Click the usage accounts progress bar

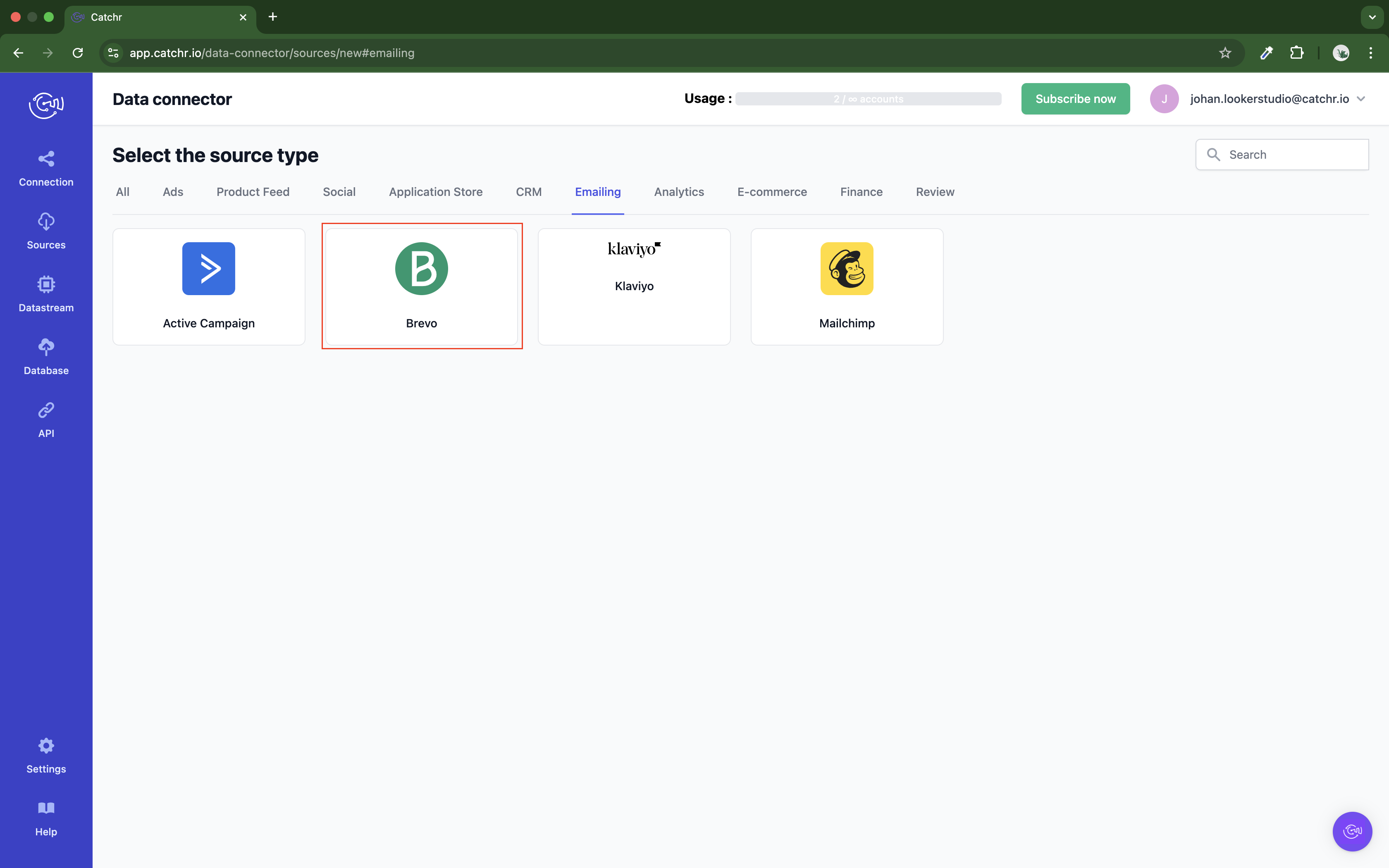coord(868,99)
